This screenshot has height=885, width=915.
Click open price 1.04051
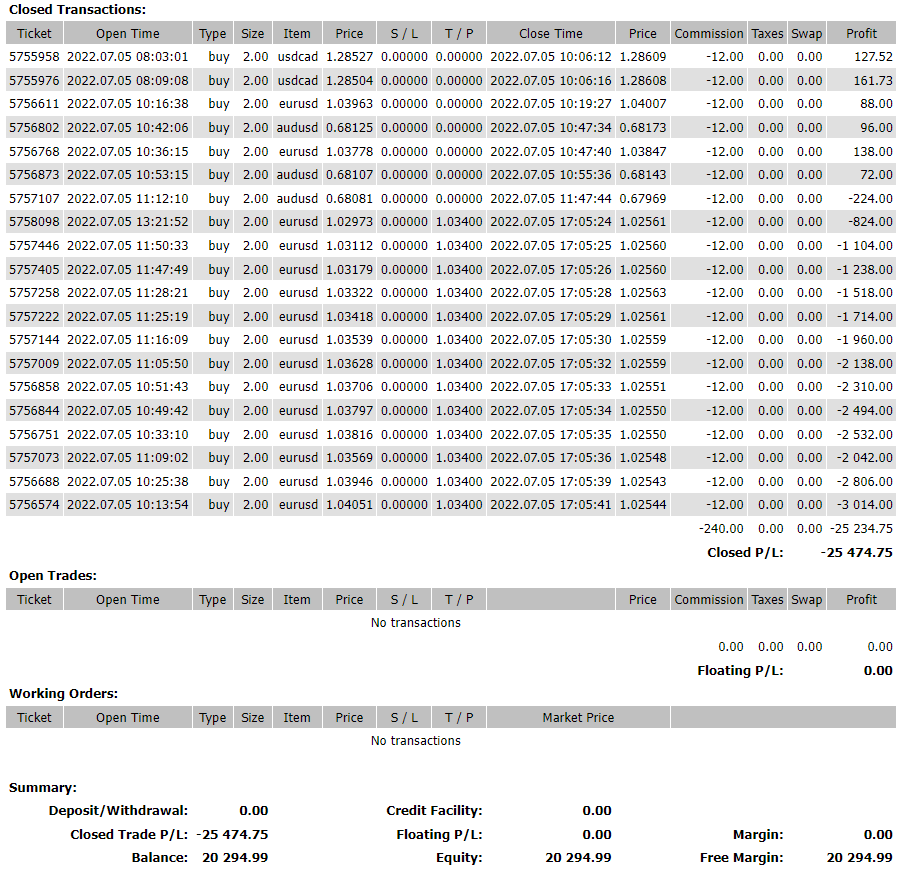349,505
